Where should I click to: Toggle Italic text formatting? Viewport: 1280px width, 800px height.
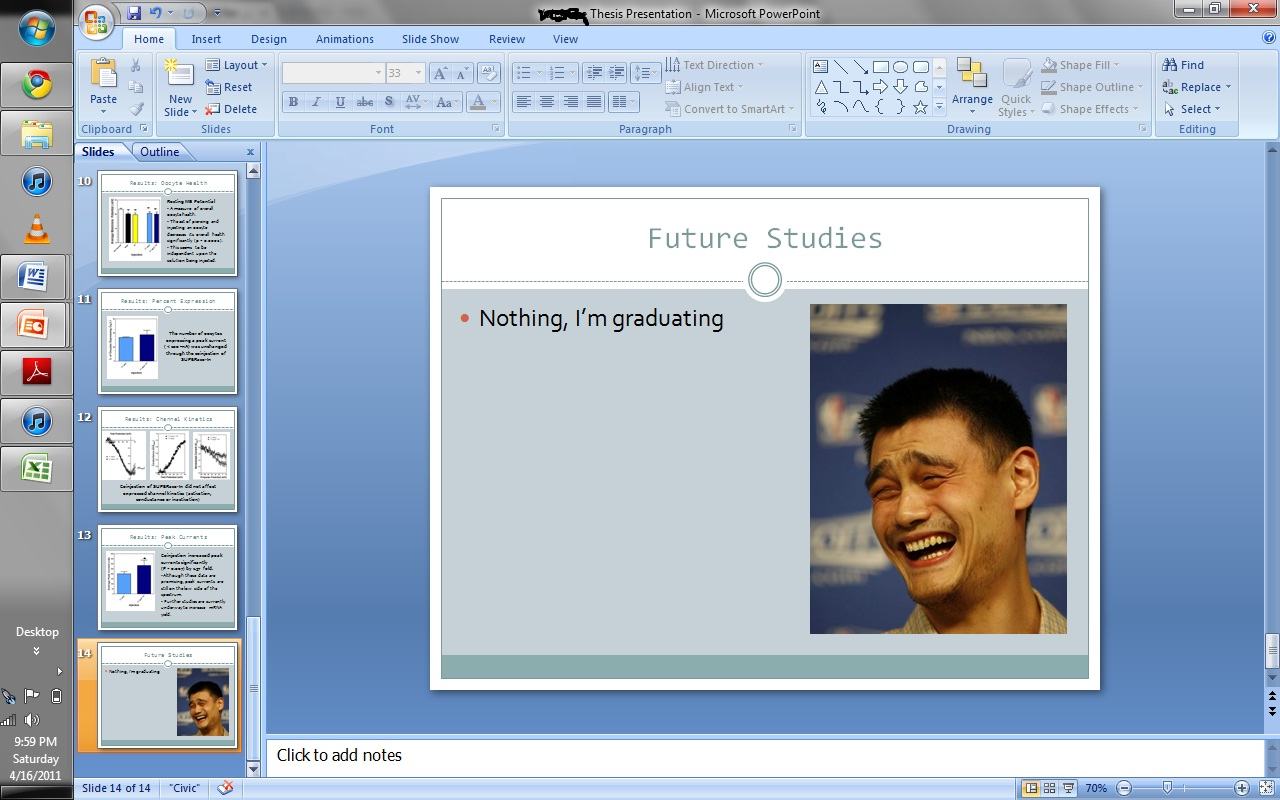(x=317, y=101)
